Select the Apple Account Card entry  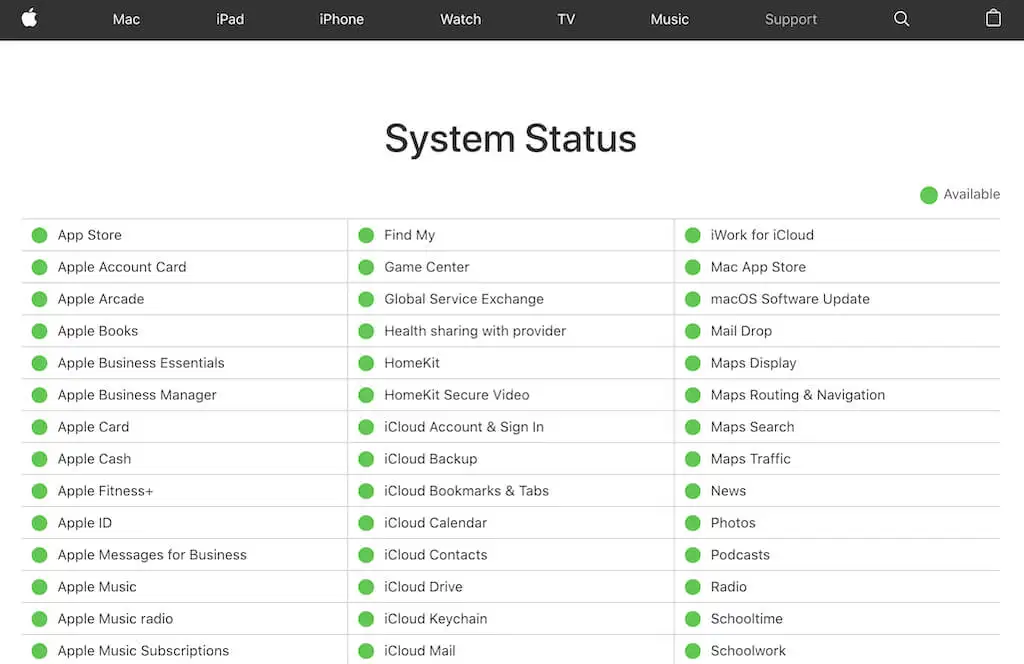[x=121, y=267]
